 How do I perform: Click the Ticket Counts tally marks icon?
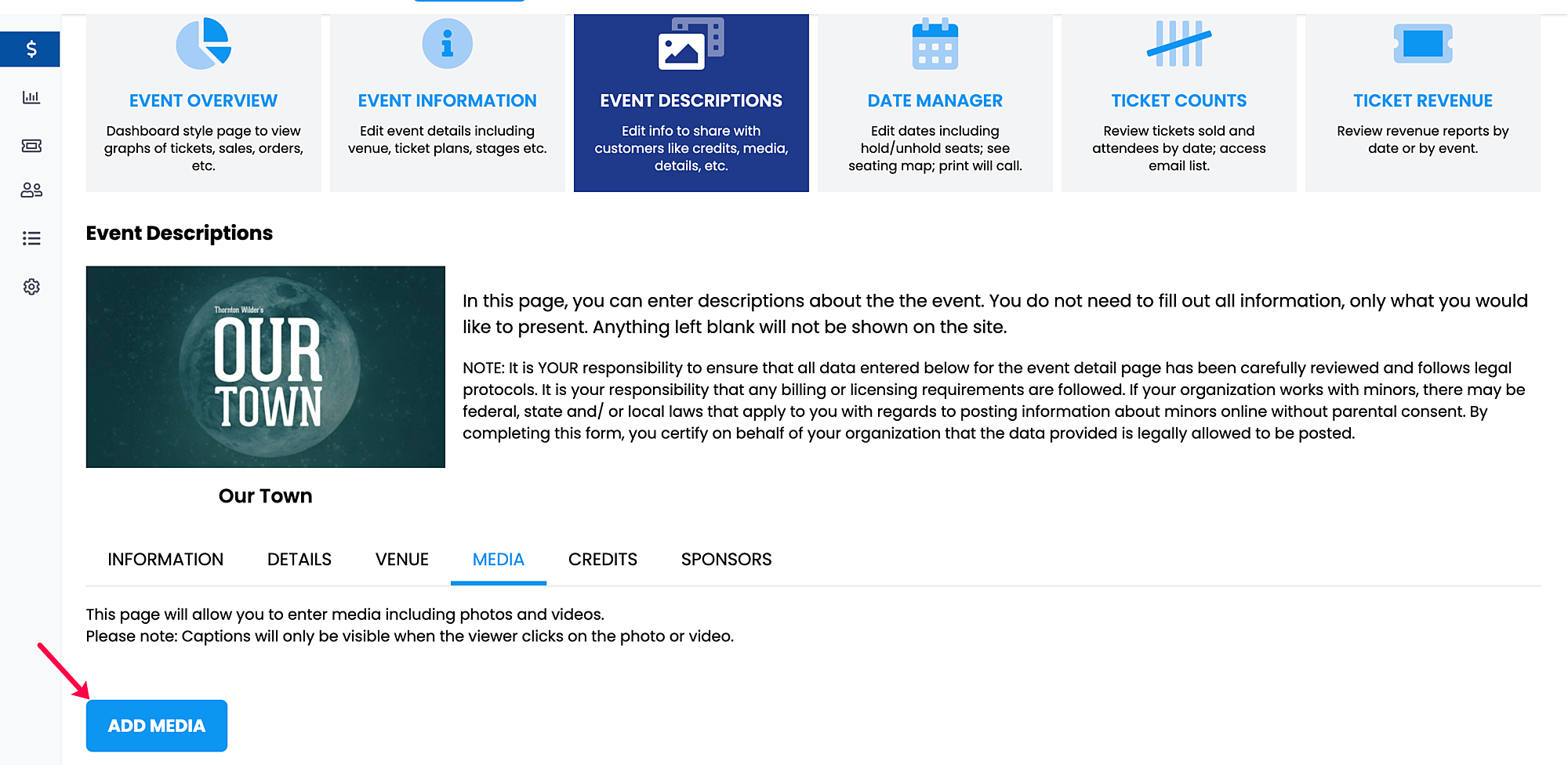tap(1179, 44)
